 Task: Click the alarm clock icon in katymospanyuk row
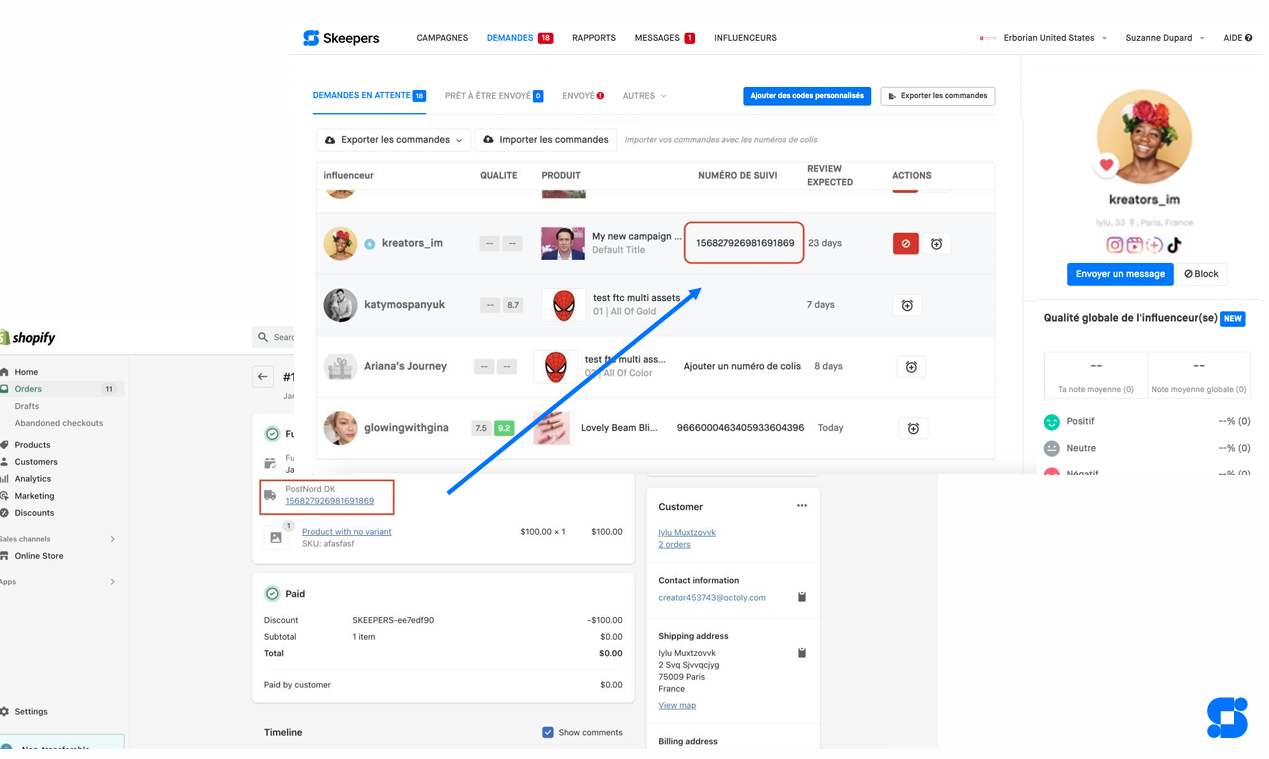point(907,305)
